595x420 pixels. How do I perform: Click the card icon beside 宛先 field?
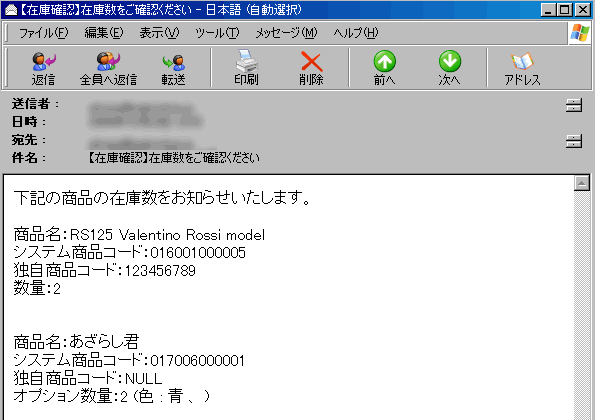574,141
